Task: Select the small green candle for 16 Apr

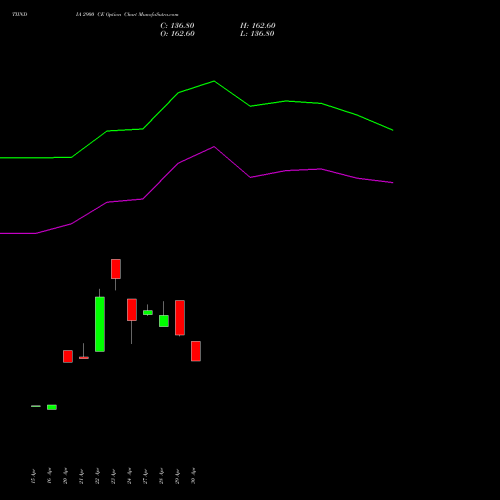Action: click(52, 407)
